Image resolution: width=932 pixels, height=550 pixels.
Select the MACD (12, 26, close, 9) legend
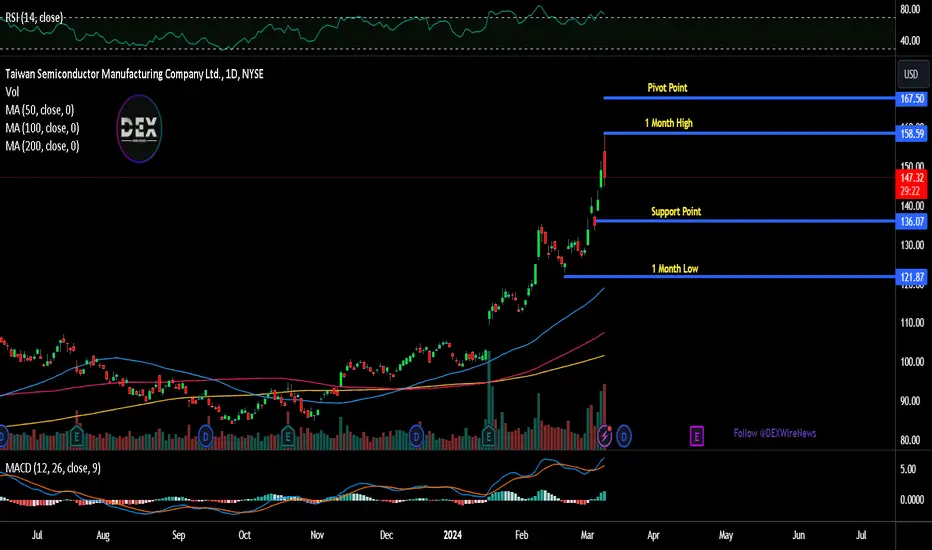(x=53, y=468)
